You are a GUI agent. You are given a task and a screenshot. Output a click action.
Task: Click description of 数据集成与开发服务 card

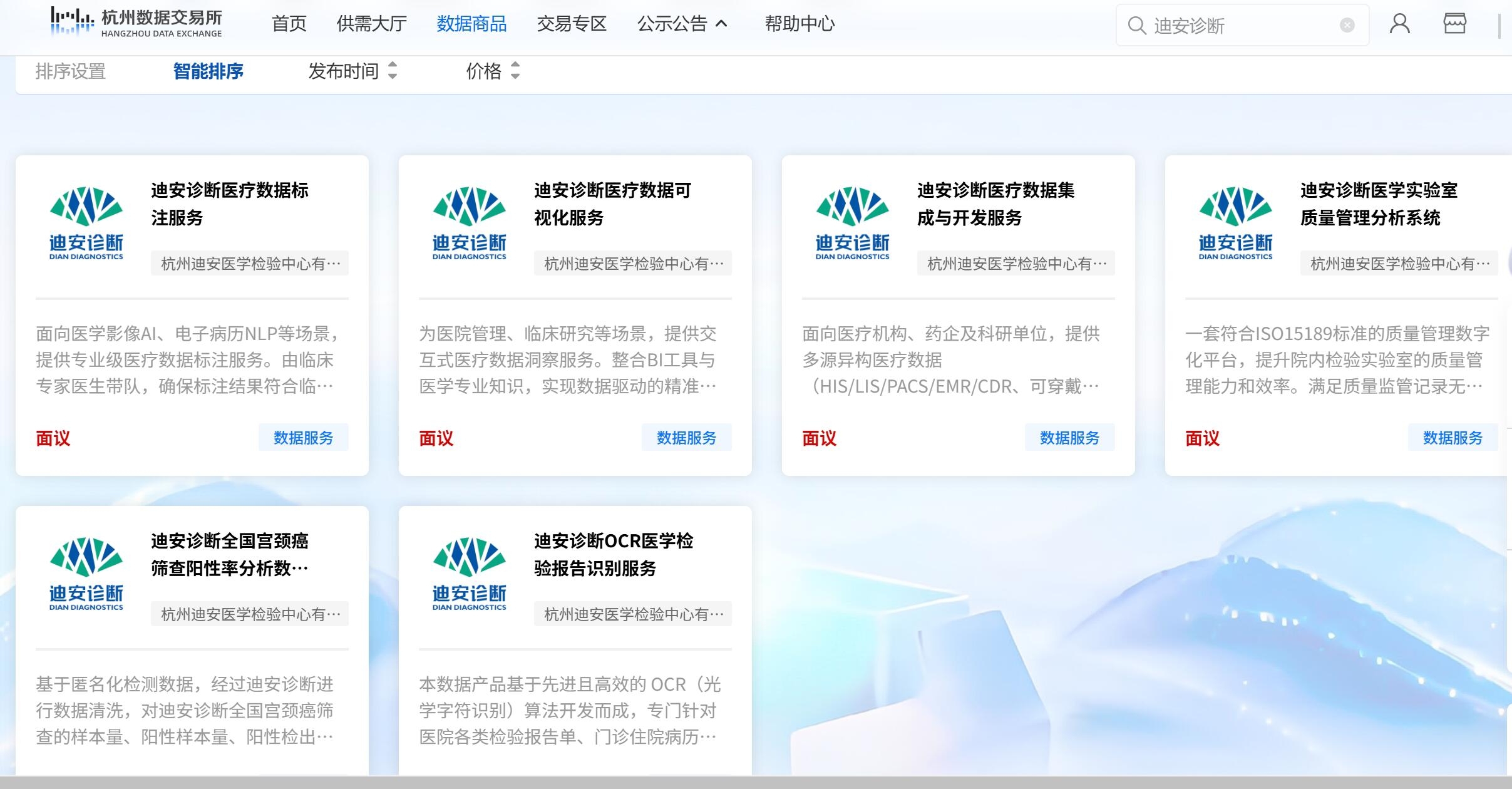tap(951, 360)
